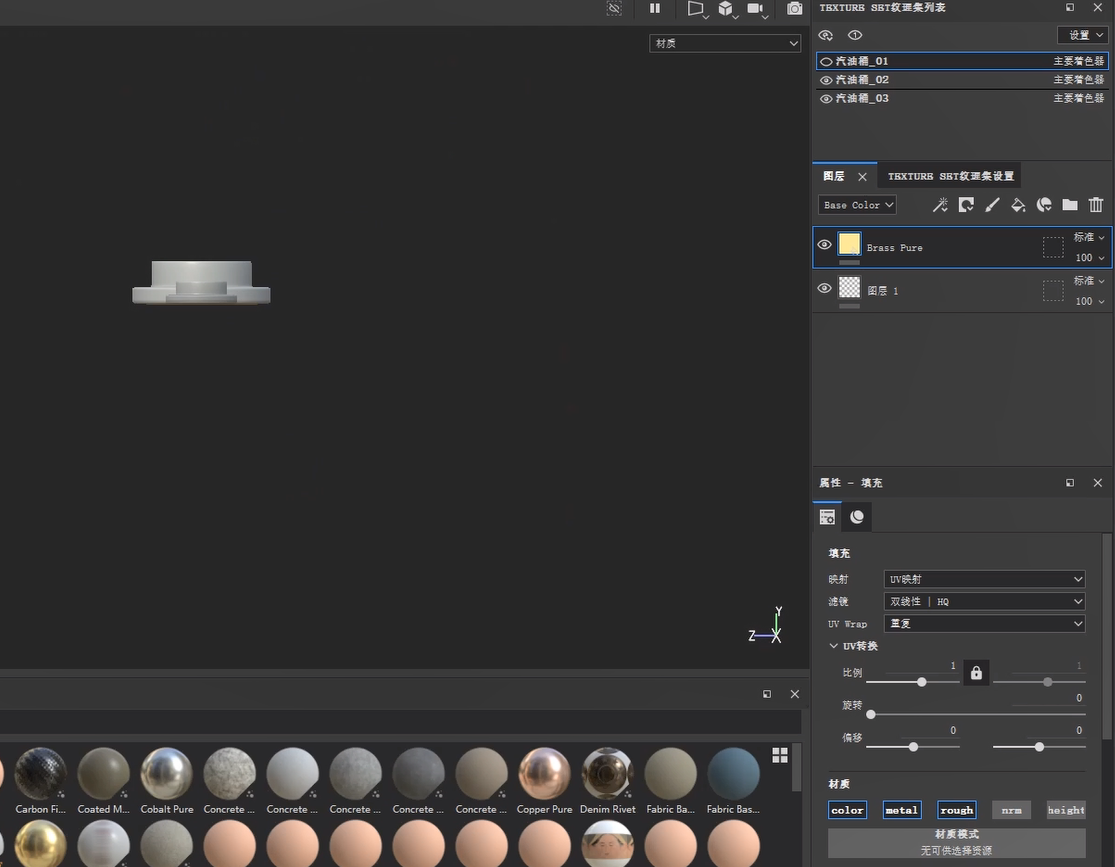The width and height of the screenshot is (1115, 867).
Task: Open the material properties tab with sphere icon
Action: point(857,517)
